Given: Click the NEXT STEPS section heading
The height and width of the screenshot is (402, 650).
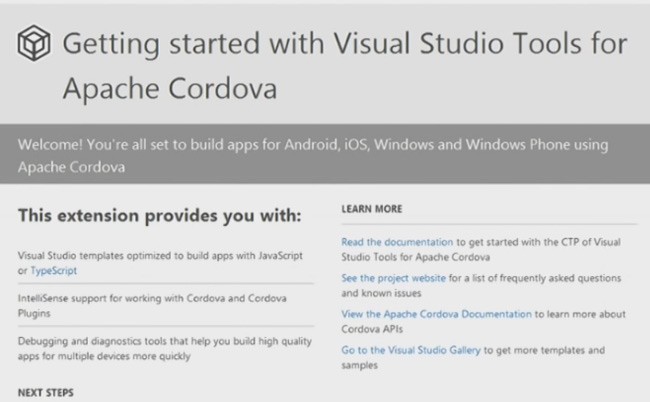Looking at the screenshot, I should click(x=46, y=392).
